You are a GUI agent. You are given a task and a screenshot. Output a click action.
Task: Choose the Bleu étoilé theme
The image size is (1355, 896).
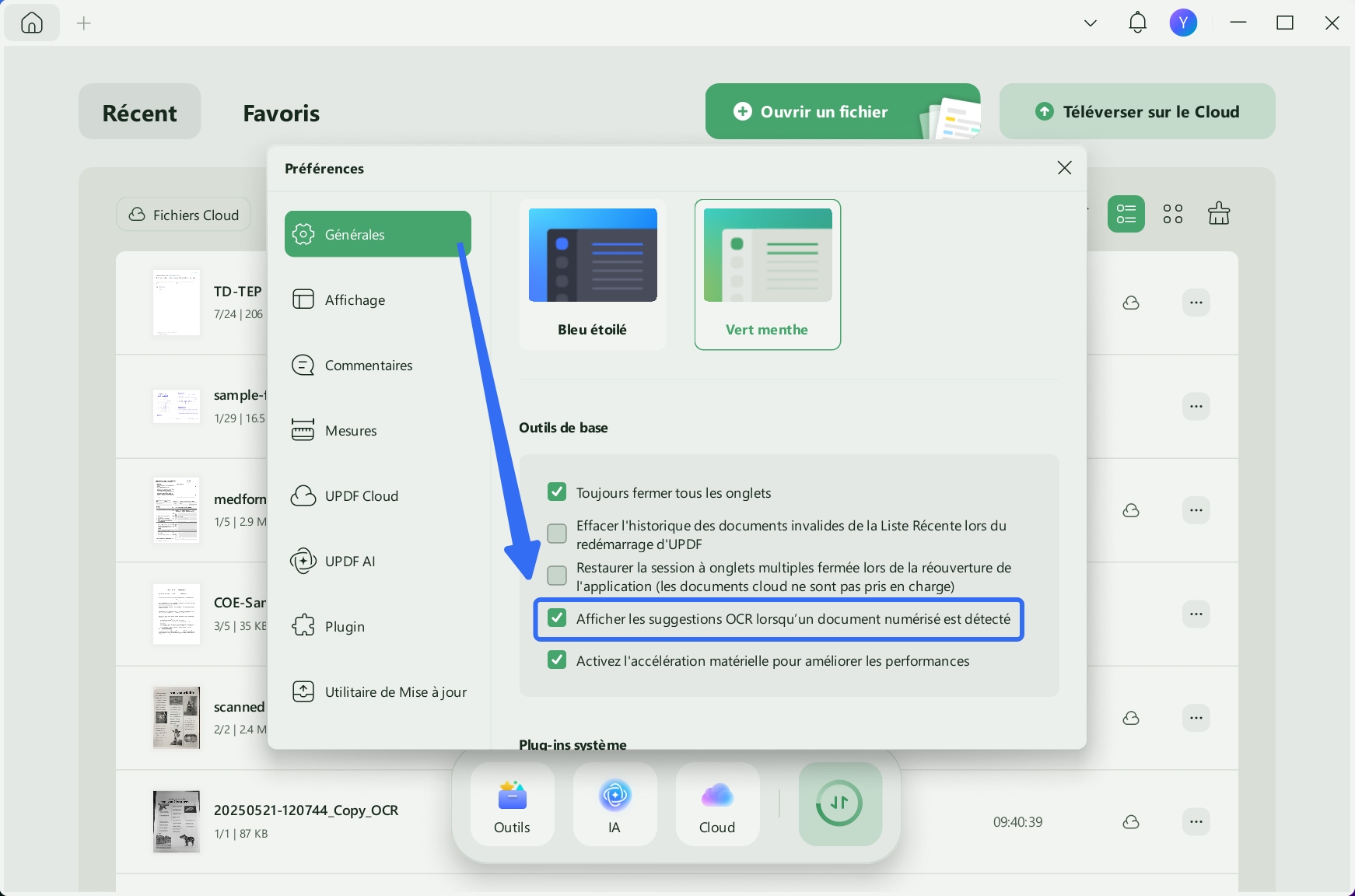click(x=593, y=275)
